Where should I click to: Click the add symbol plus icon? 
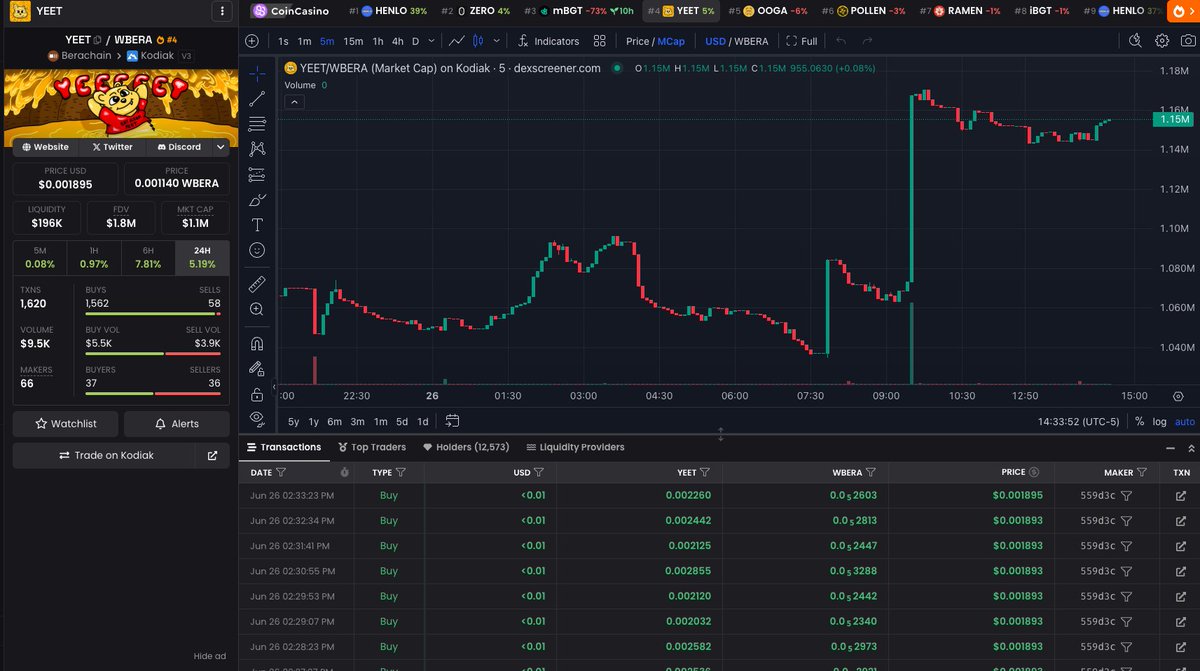(252, 41)
